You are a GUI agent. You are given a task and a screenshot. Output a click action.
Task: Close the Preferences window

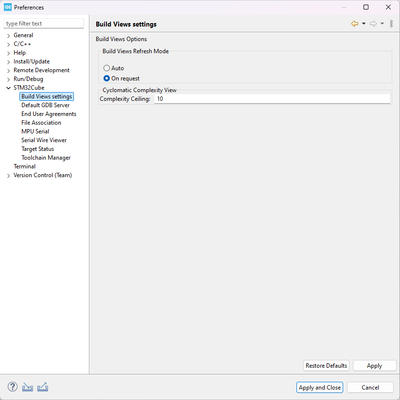click(x=388, y=7)
